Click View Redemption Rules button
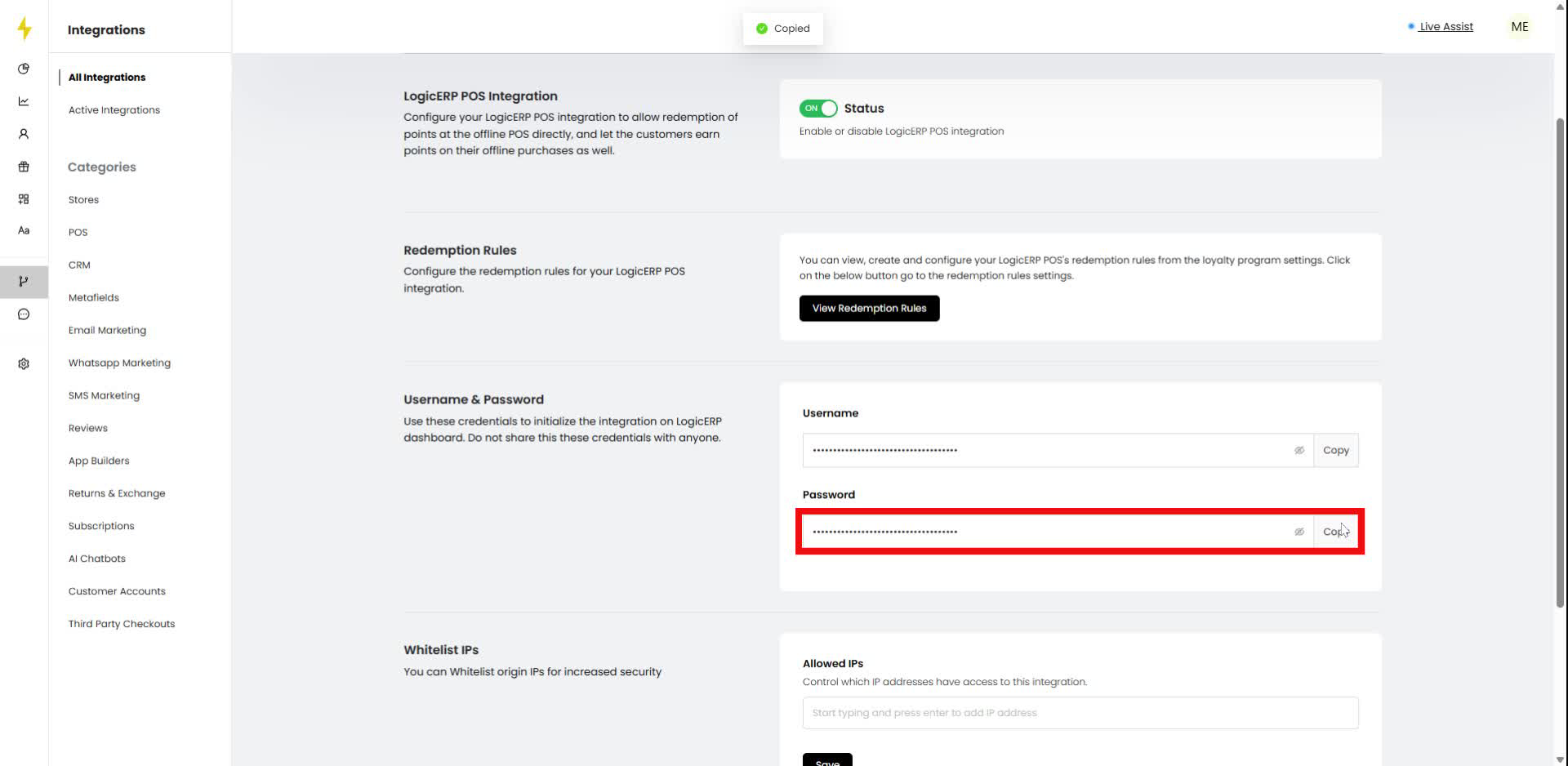The width and height of the screenshot is (1568, 766). (869, 308)
